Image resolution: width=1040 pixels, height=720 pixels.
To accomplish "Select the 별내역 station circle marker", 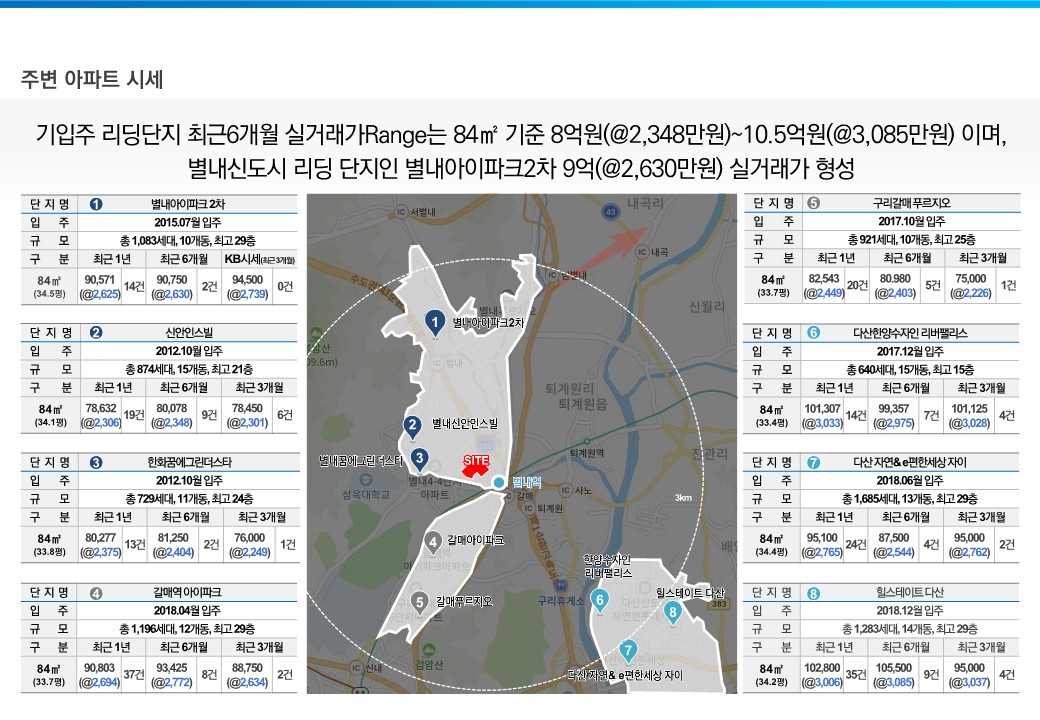I will pyautogui.click(x=499, y=483).
